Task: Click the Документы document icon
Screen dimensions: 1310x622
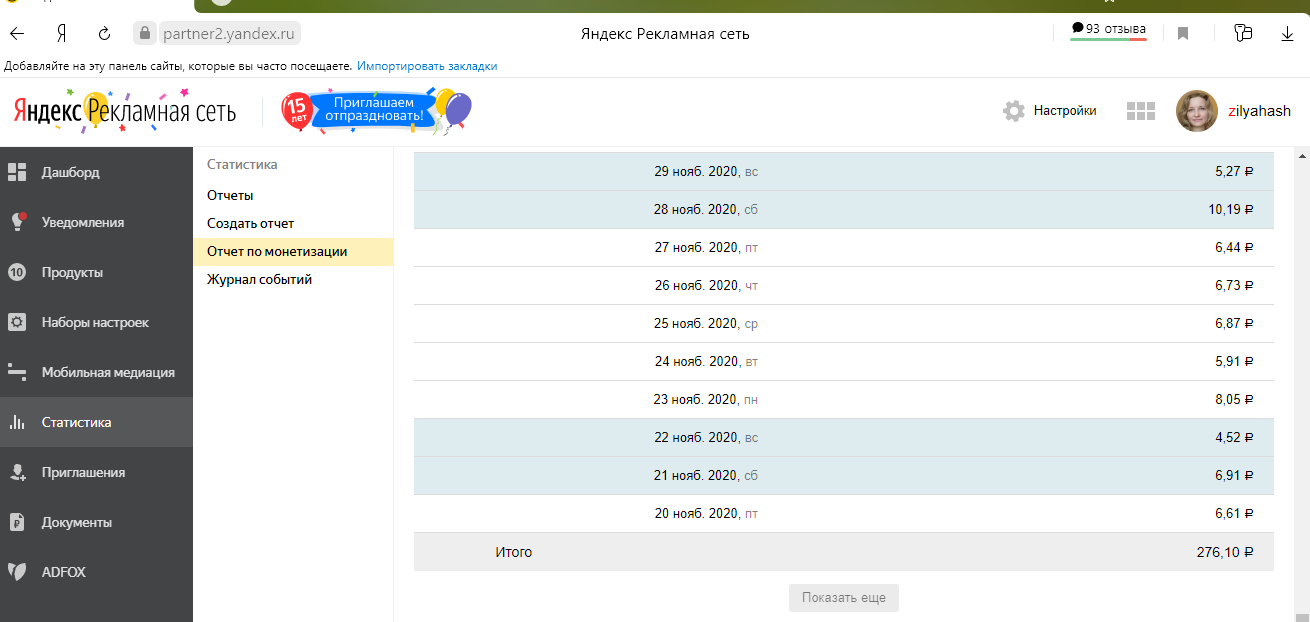Action: click(17, 522)
